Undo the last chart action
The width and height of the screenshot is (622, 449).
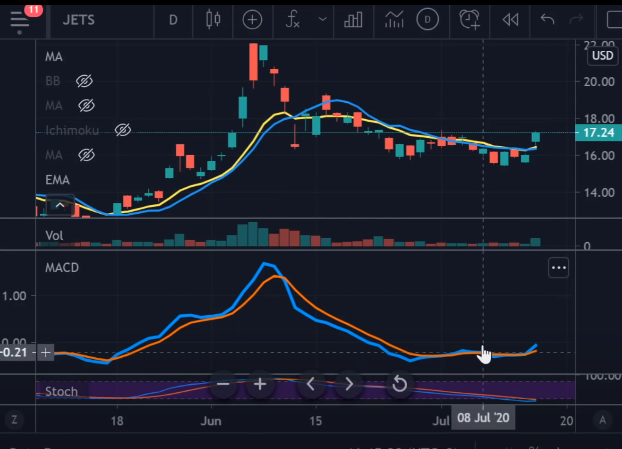[x=547, y=19]
